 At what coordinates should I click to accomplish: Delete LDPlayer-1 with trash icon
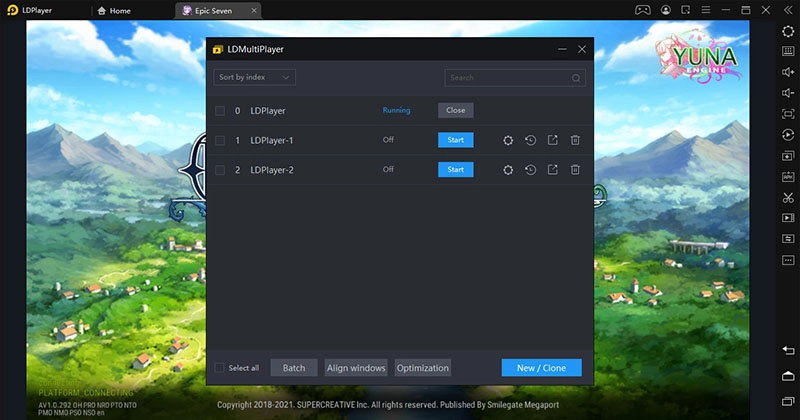(575, 140)
